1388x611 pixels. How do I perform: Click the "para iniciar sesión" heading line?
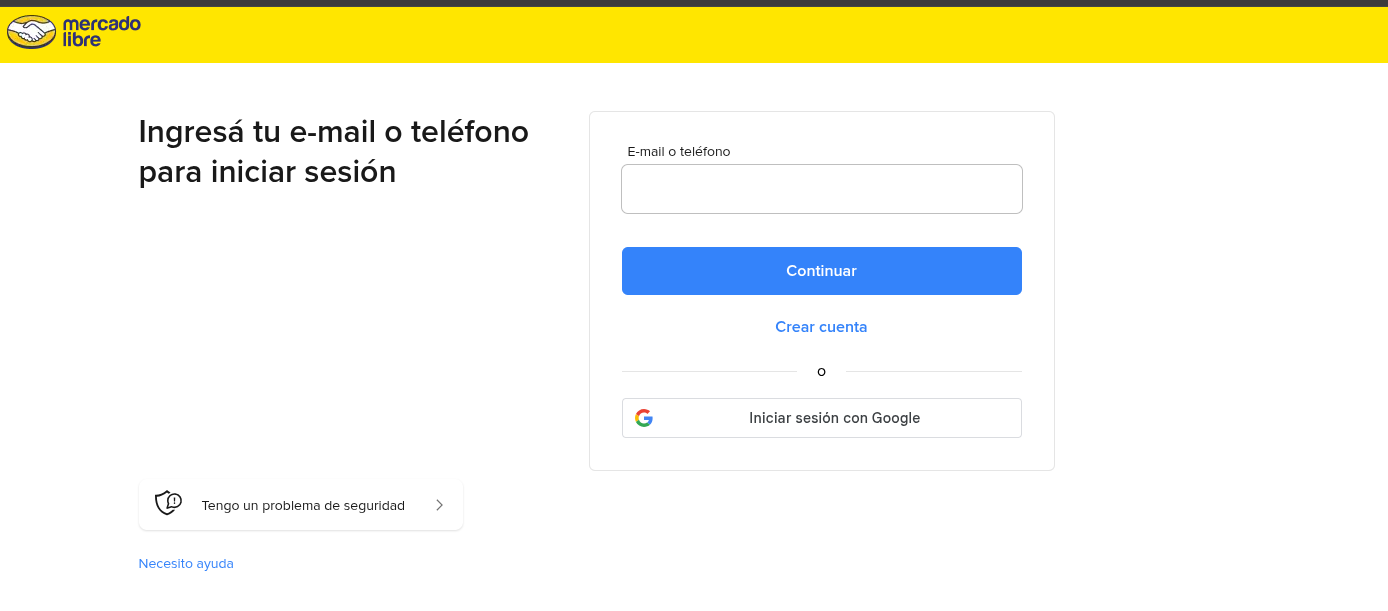(267, 172)
